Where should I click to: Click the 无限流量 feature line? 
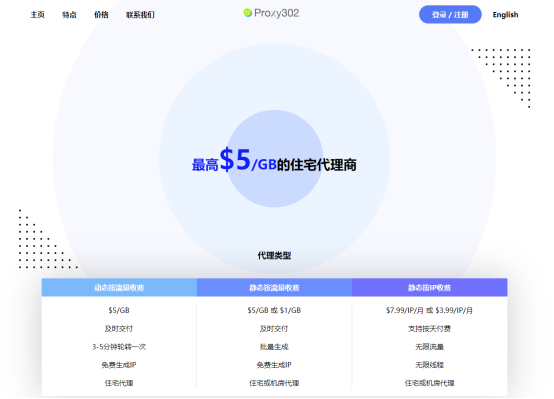click(429, 347)
